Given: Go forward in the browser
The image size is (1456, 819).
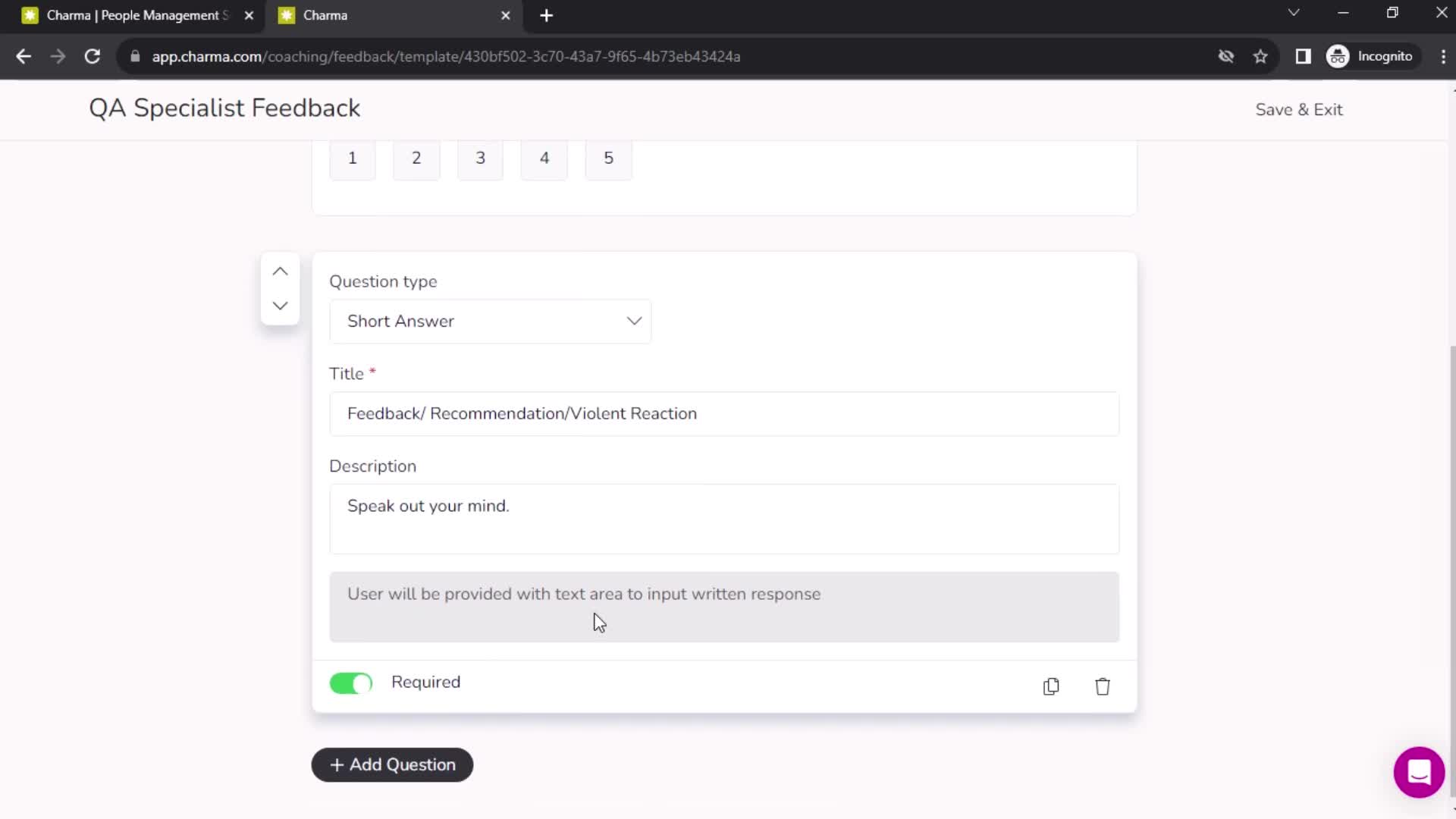Looking at the screenshot, I should point(58,56).
